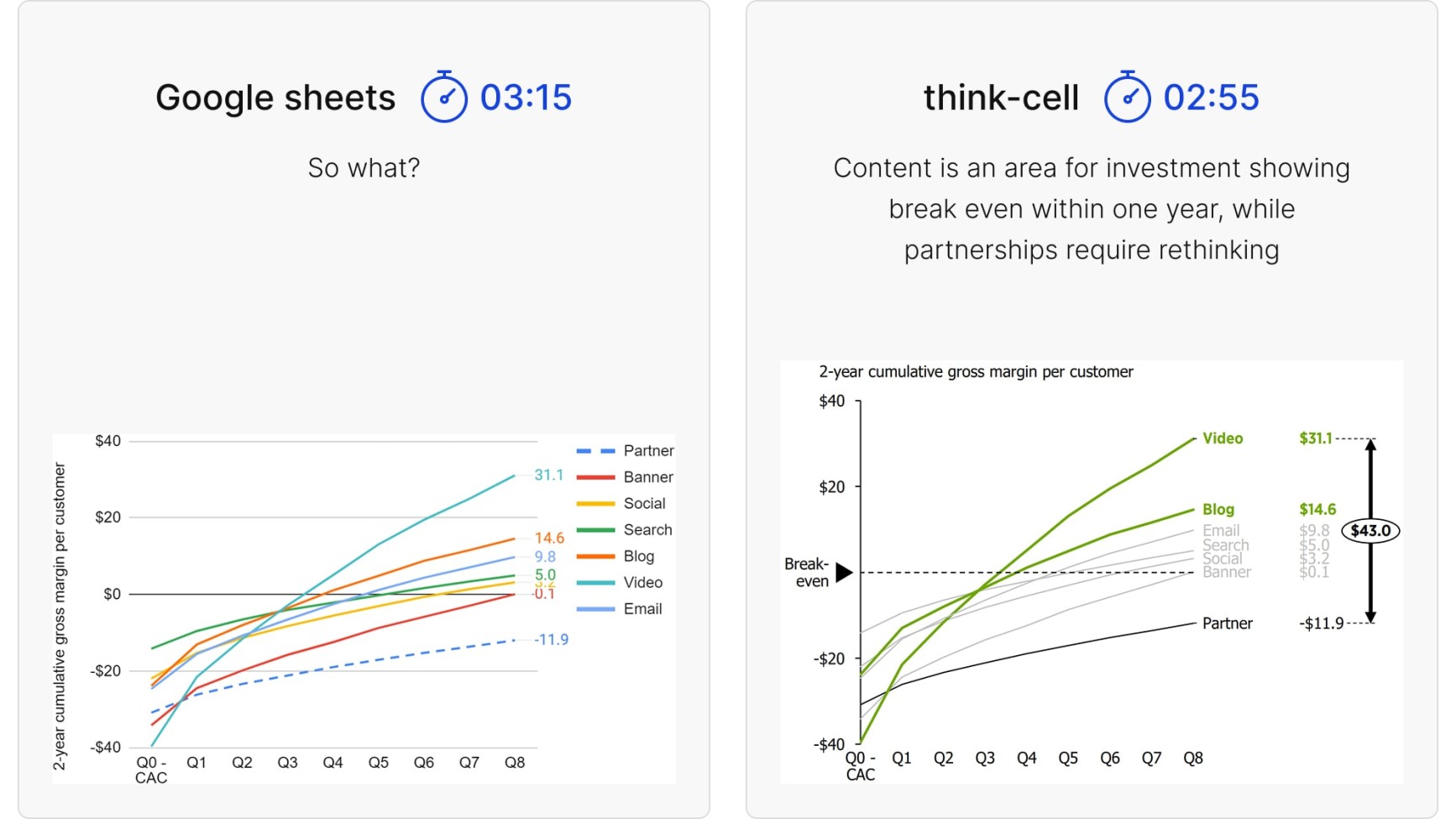
Task: Click the -11.9 data label in Google chart
Action: (552, 640)
